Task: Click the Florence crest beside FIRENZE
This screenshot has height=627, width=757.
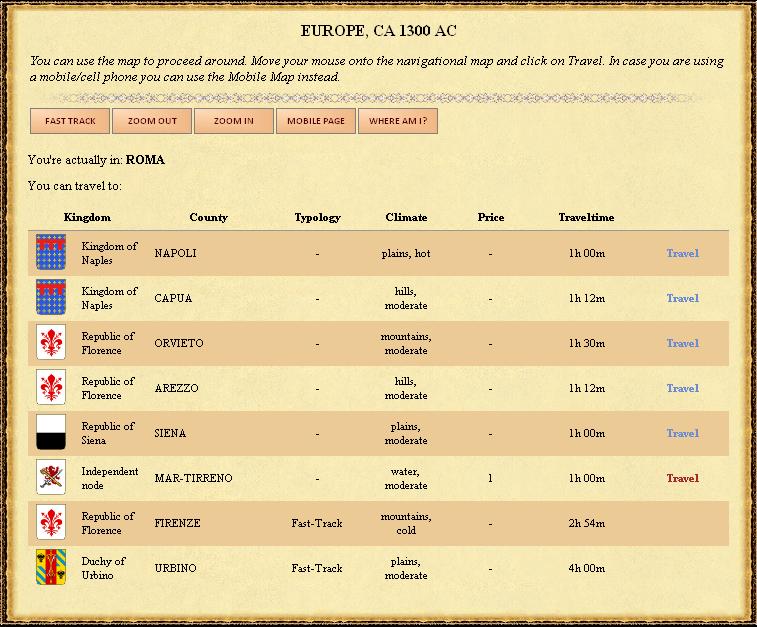Action: 51,523
